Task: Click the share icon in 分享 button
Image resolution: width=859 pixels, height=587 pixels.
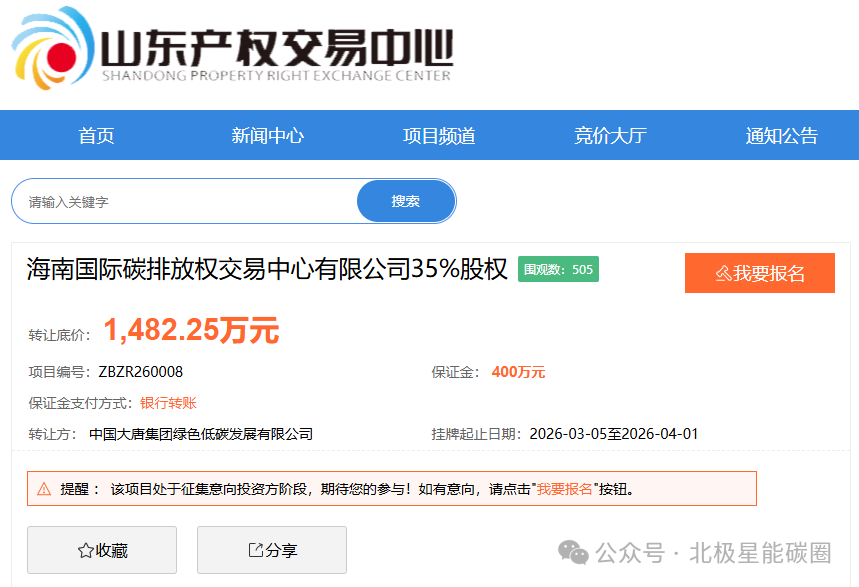Action: [x=254, y=550]
